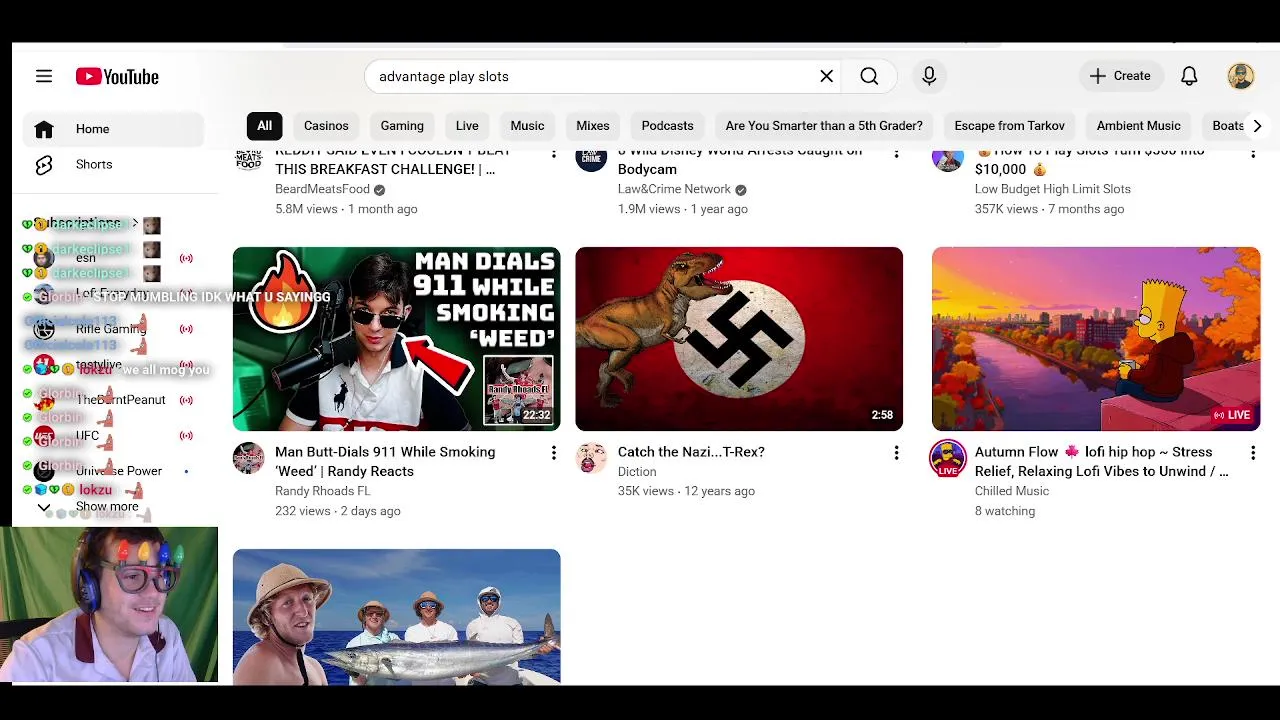Open the Autumn Flow lofi hip hop title
The image size is (1280, 720).
point(1102,461)
